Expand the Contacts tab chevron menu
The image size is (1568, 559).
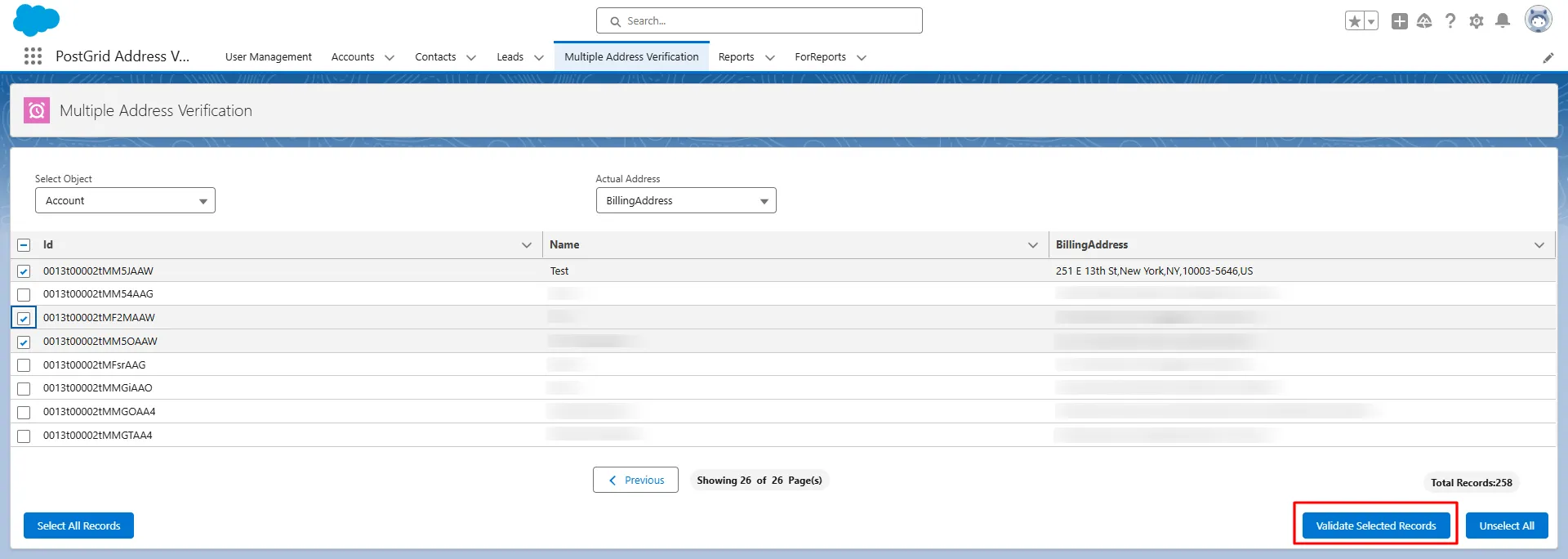471,57
